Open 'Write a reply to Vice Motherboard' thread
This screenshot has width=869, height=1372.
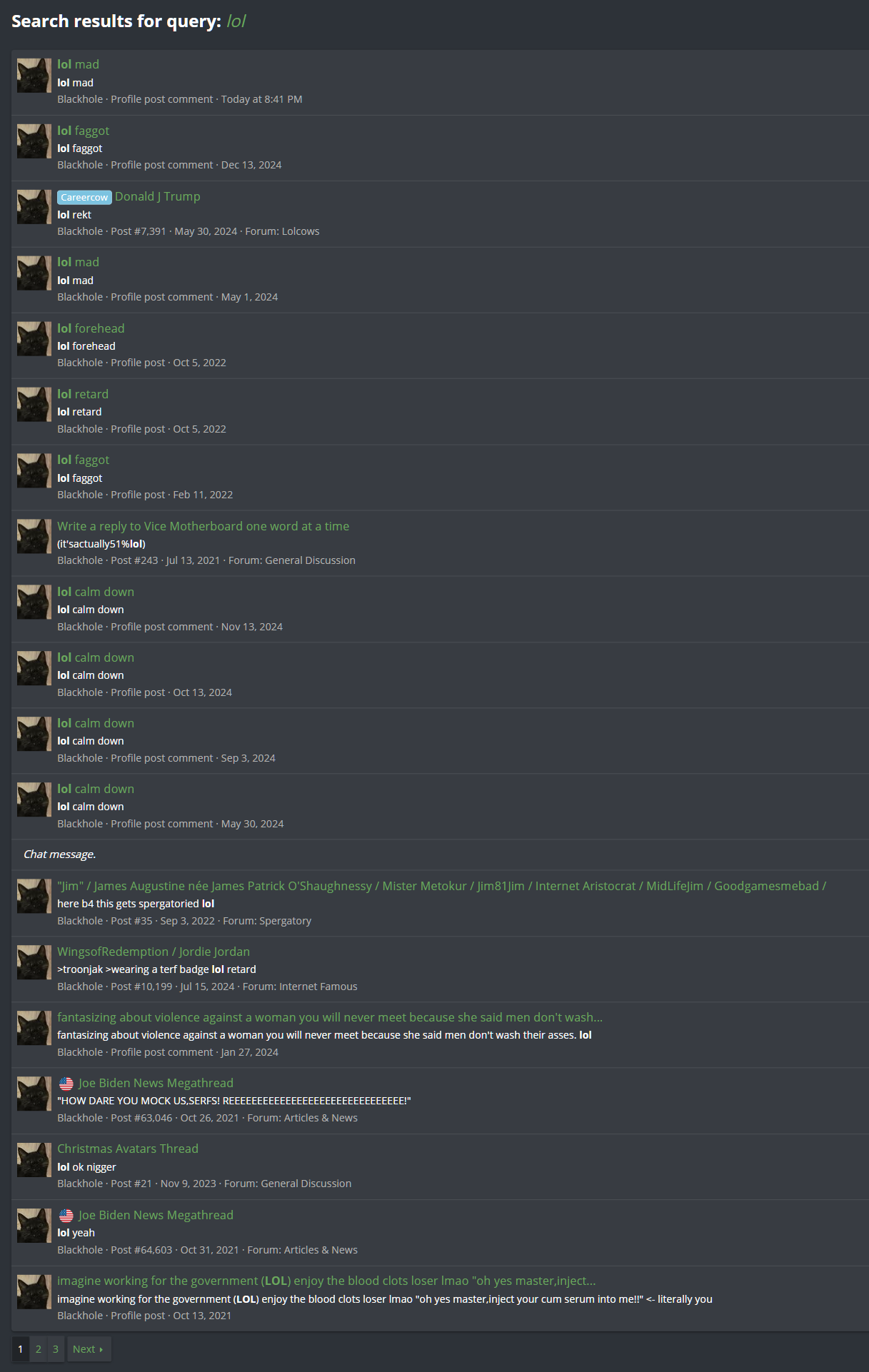coord(203,526)
